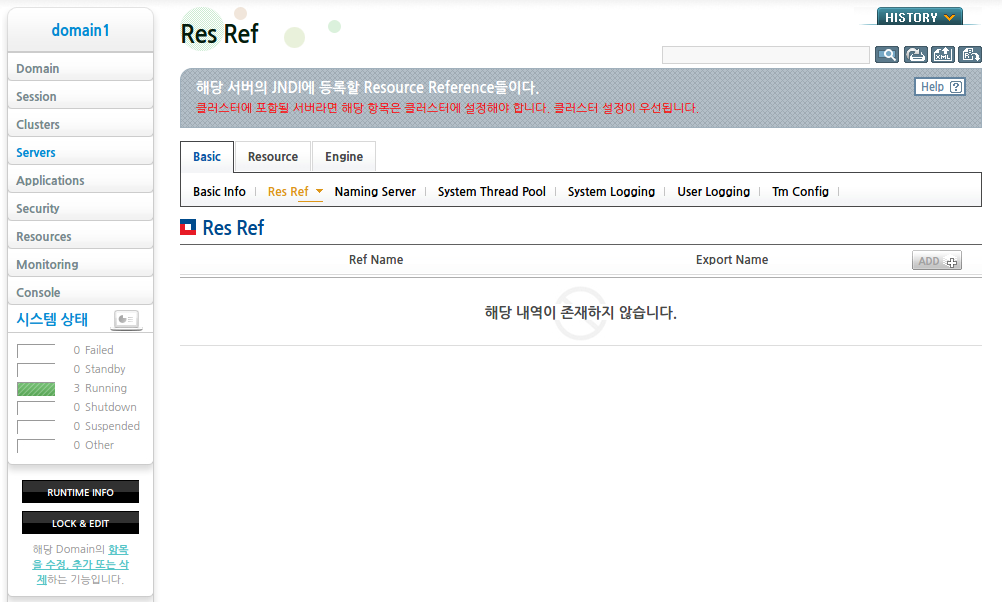Image resolution: width=1002 pixels, height=602 pixels.
Task: Click the domain1 title link
Action: [81, 30]
